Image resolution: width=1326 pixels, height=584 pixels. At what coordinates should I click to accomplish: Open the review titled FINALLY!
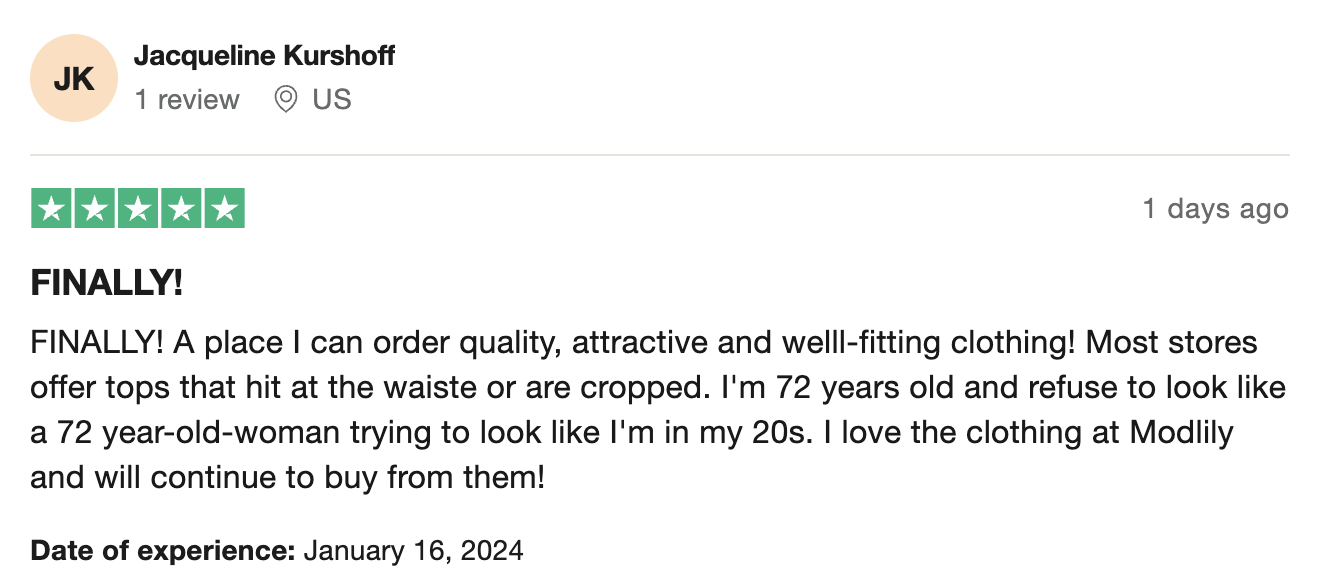tap(107, 284)
